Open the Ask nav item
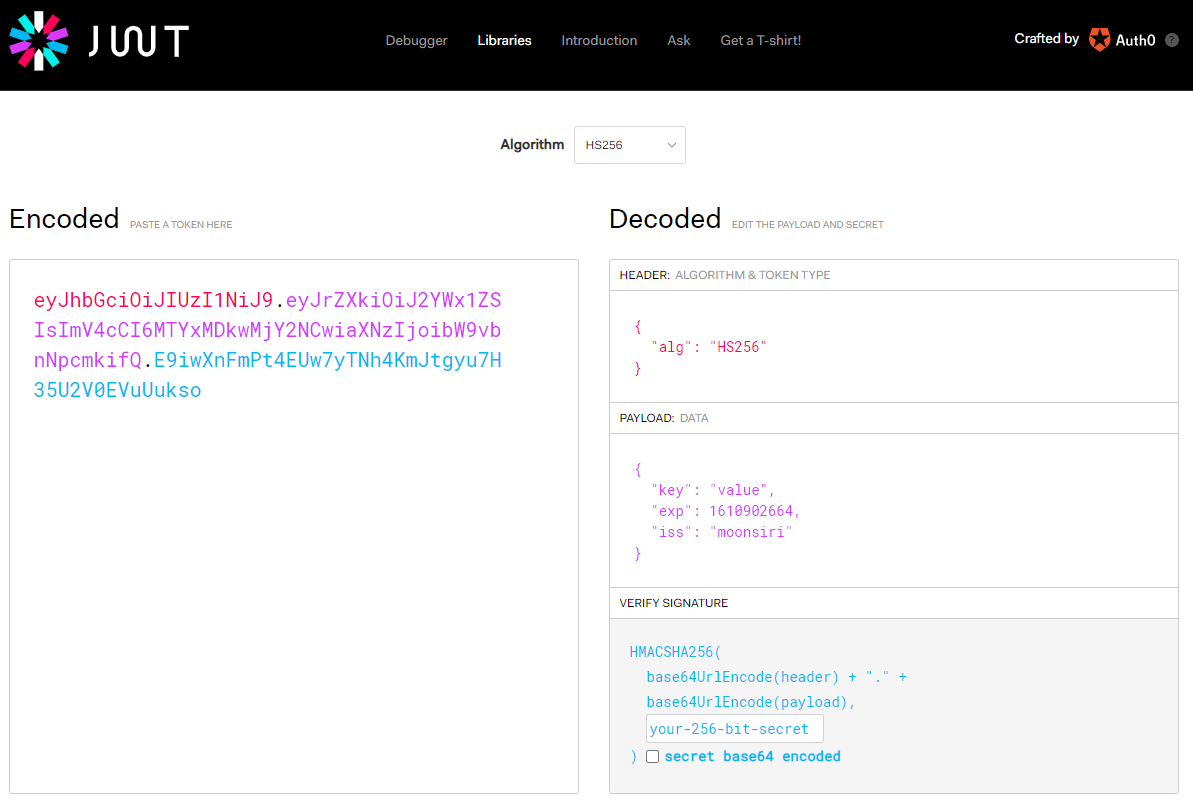Screen dimensions: 1193x803 pos(679,40)
